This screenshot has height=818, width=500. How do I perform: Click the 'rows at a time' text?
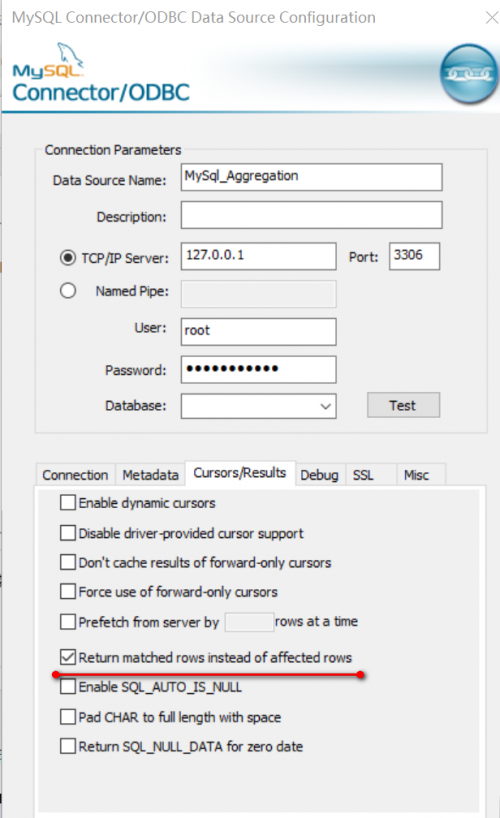(x=316, y=621)
